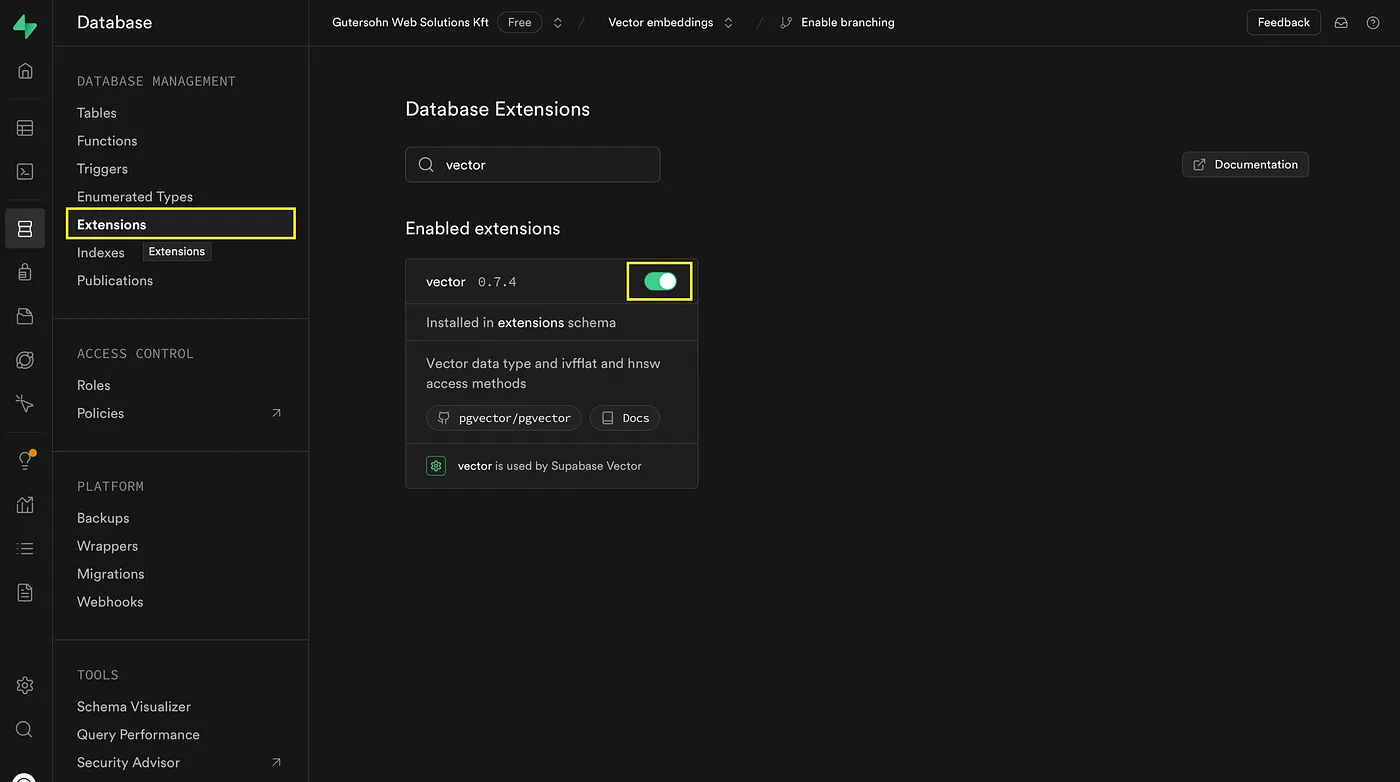Open the search magnifier icon in sidebar
The width and height of the screenshot is (1400, 782).
(25, 729)
